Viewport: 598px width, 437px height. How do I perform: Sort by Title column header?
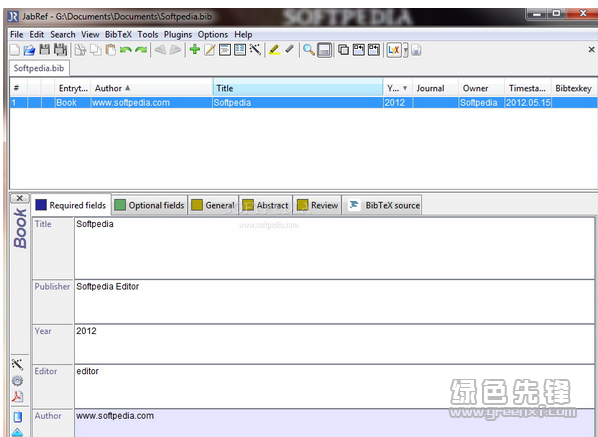click(298, 88)
